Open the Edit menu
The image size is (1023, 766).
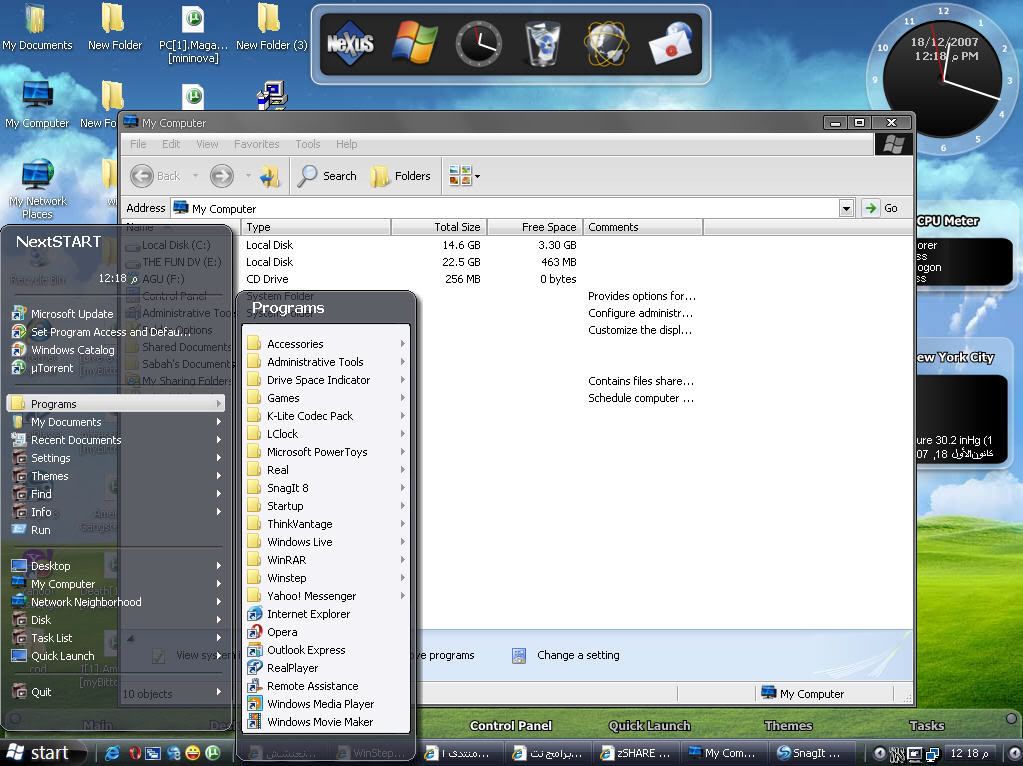click(x=171, y=144)
